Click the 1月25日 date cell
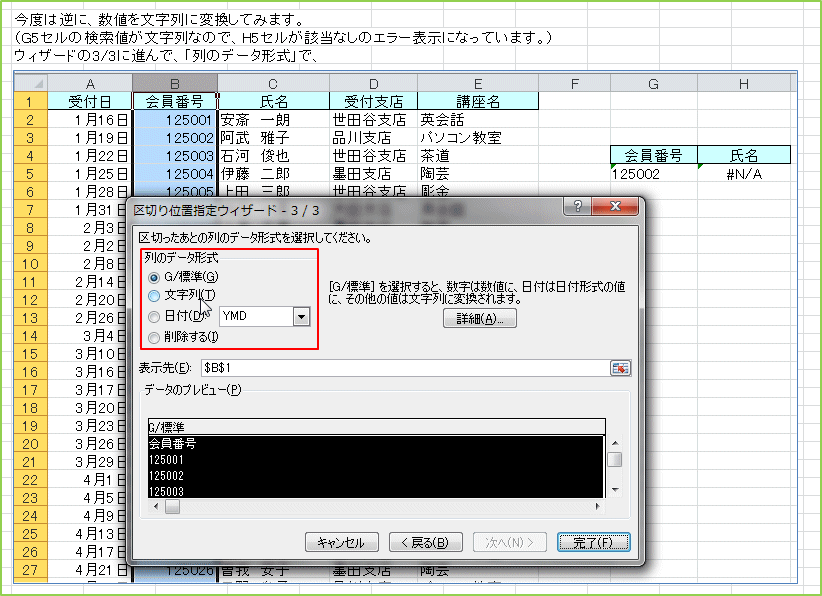The height and width of the screenshot is (596, 822). [x=90, y=174]
